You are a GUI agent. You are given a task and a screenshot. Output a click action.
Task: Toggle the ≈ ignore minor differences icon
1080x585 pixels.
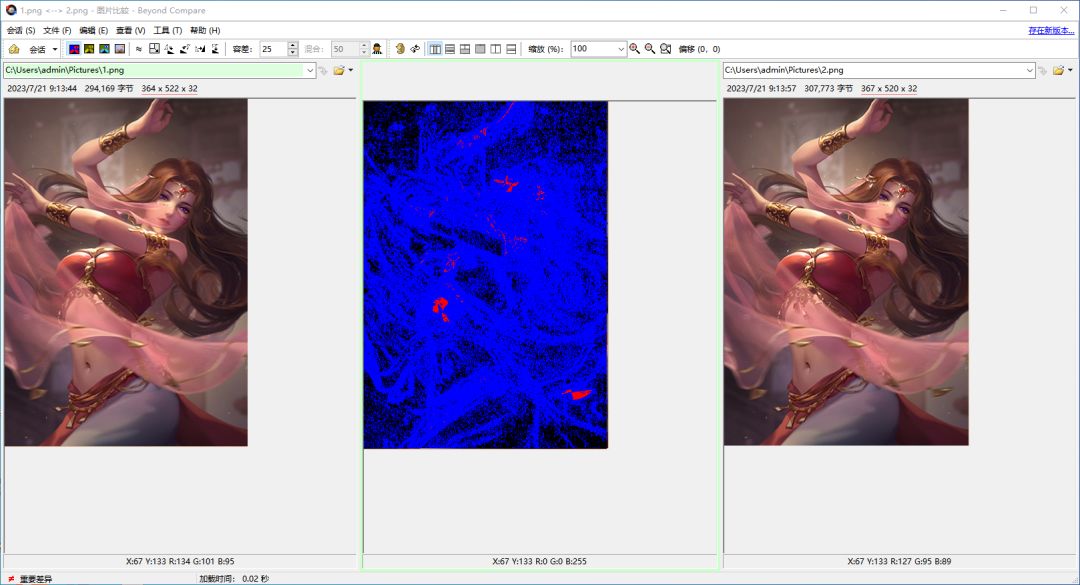pyautogui.click(x=138, y=49)
